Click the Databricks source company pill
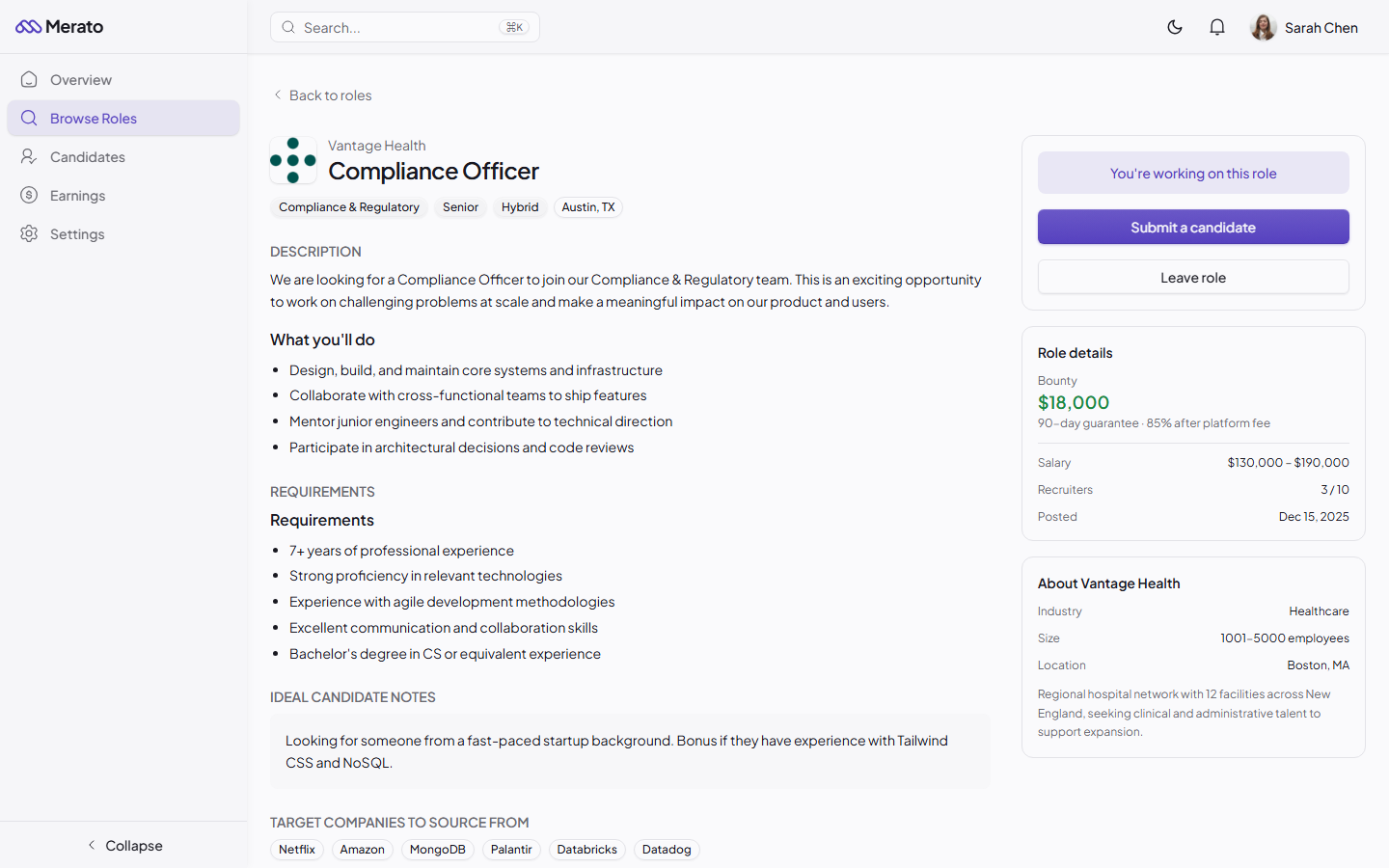 (586, 850)
